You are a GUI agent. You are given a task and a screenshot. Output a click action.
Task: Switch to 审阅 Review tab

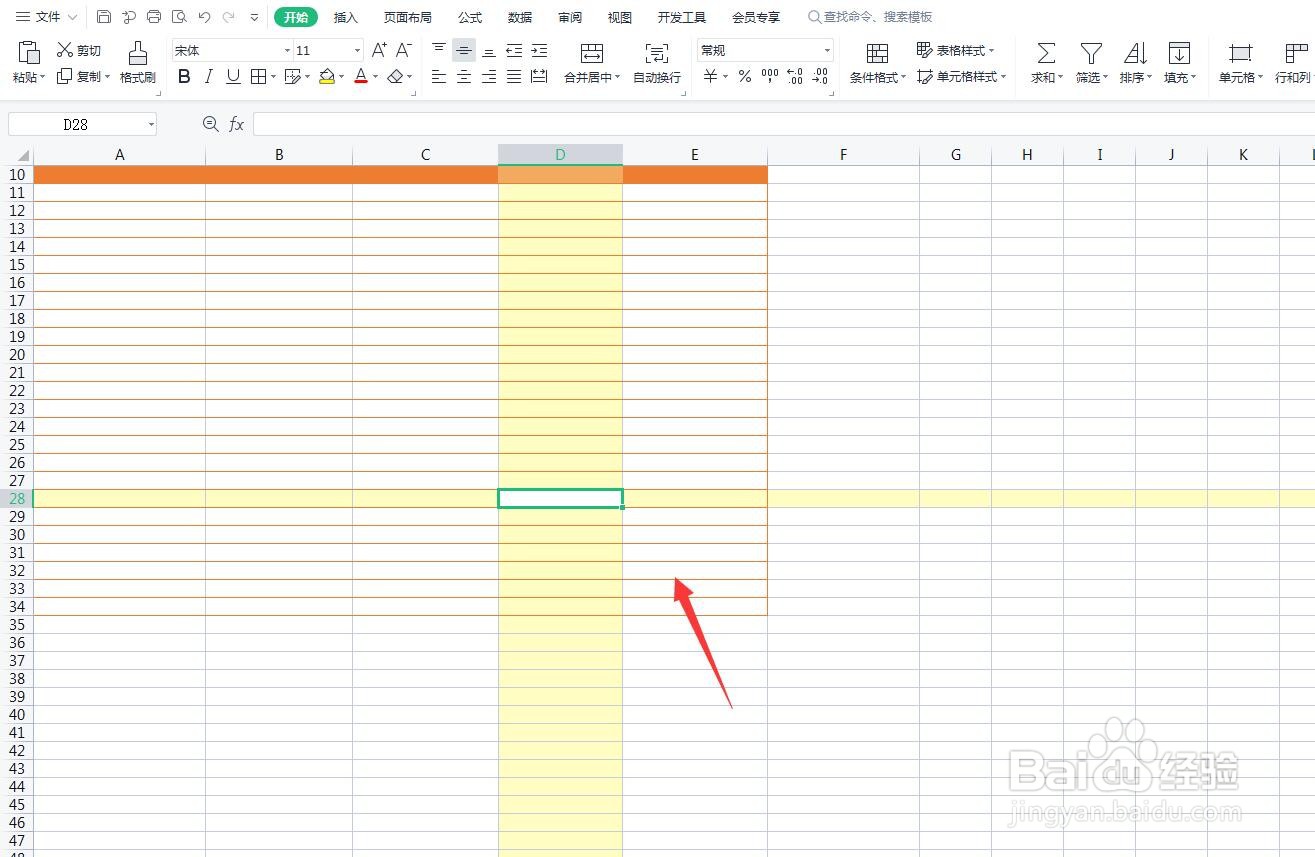(x=570, y=17)
